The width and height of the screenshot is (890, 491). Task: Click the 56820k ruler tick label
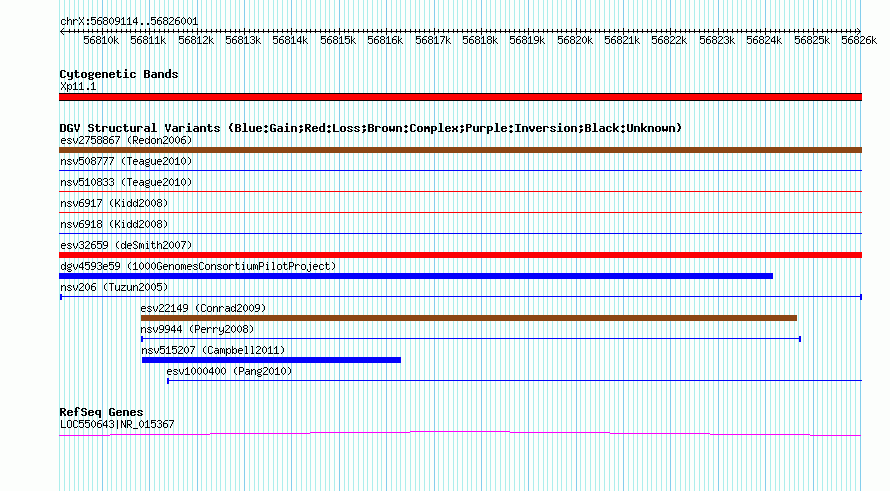pyautogui.click(x=574, y=41)
